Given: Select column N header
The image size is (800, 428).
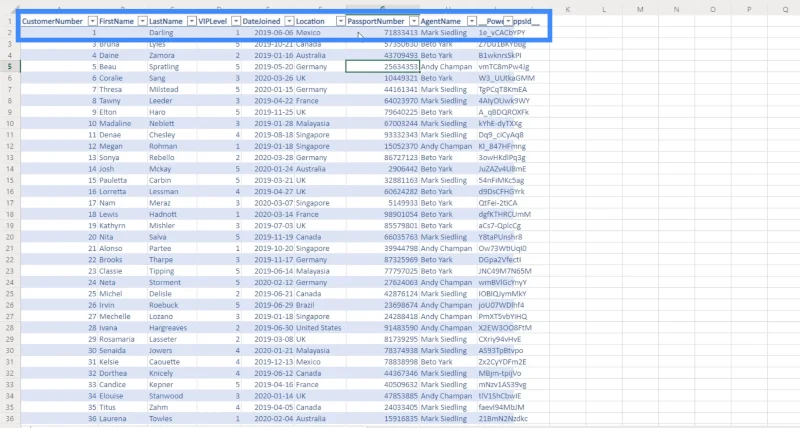Looking at the screenshot, I should tap(677, 9).
